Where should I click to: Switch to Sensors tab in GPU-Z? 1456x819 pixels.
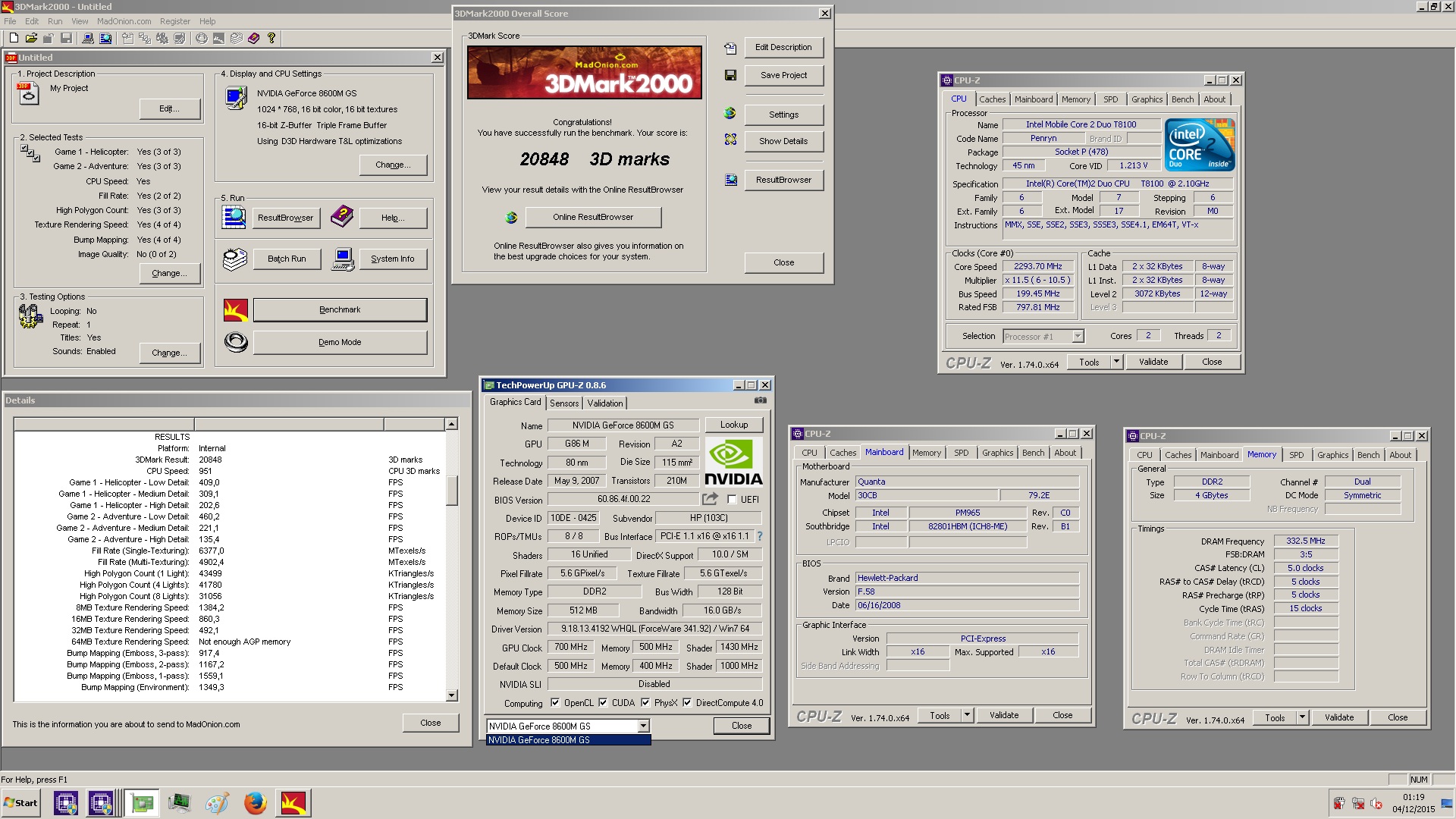click(x=564, y=403)
